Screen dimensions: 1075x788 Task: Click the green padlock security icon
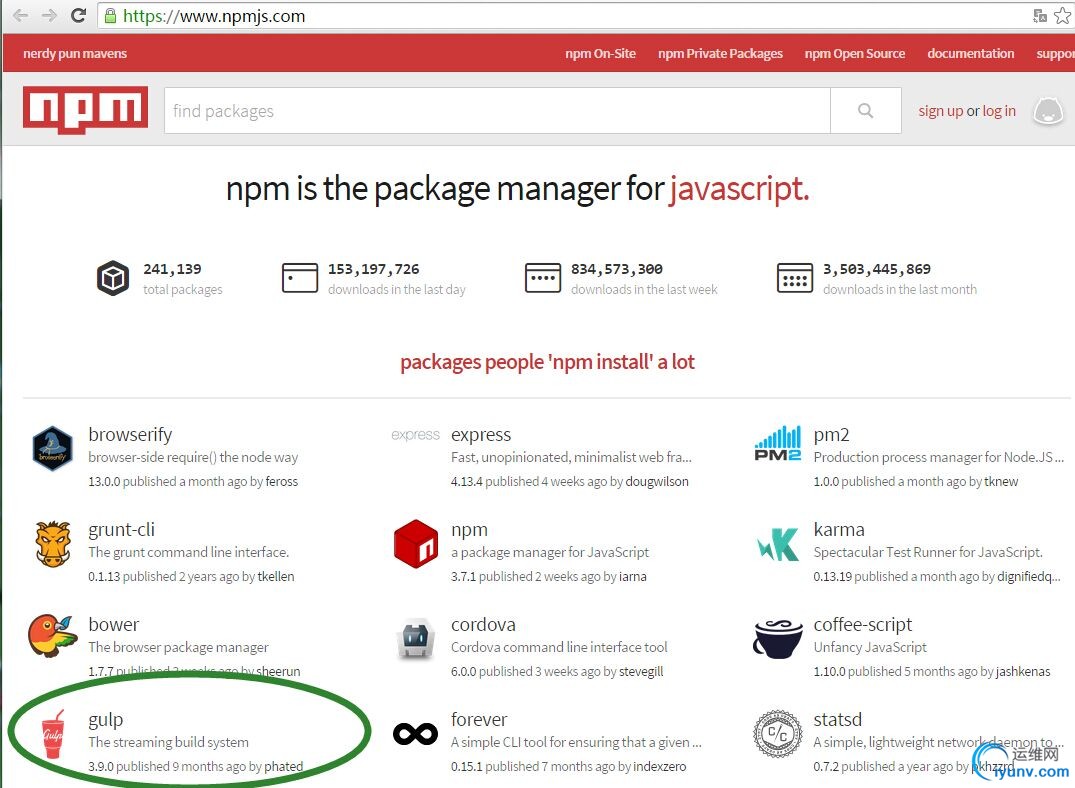coord(110,16)
